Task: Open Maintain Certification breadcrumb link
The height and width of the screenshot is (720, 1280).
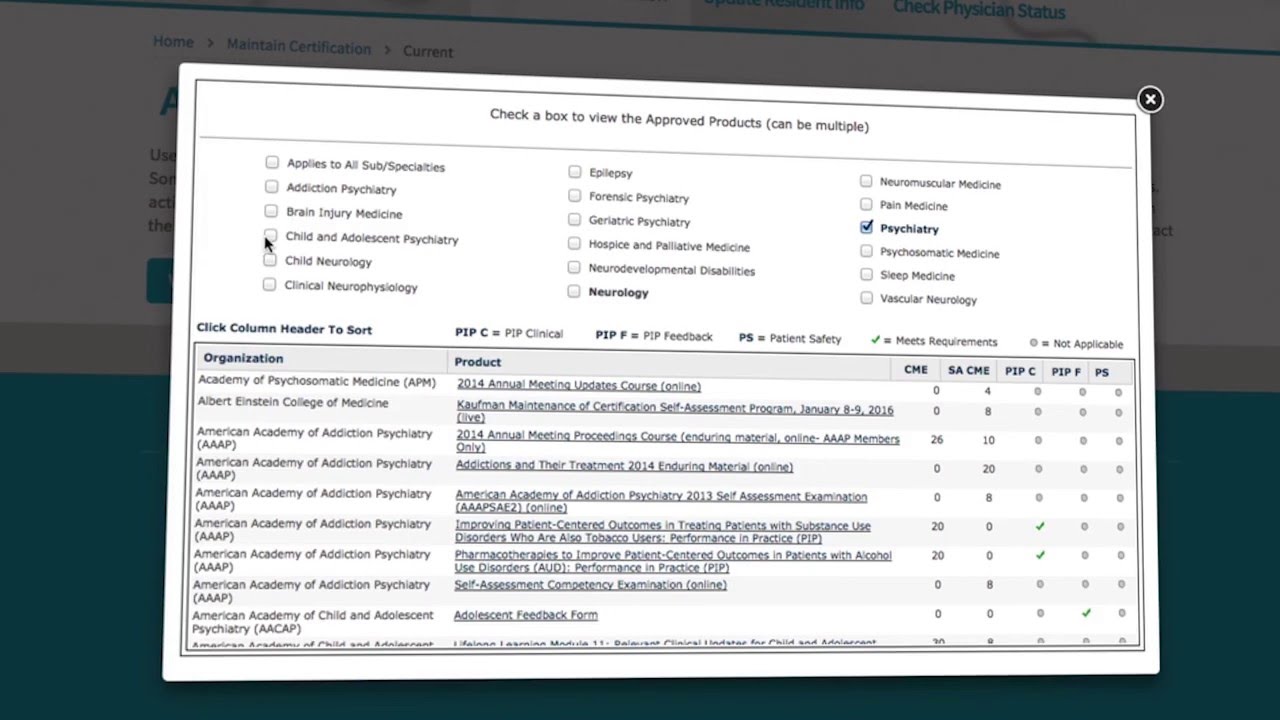Action: coord(298,47)
